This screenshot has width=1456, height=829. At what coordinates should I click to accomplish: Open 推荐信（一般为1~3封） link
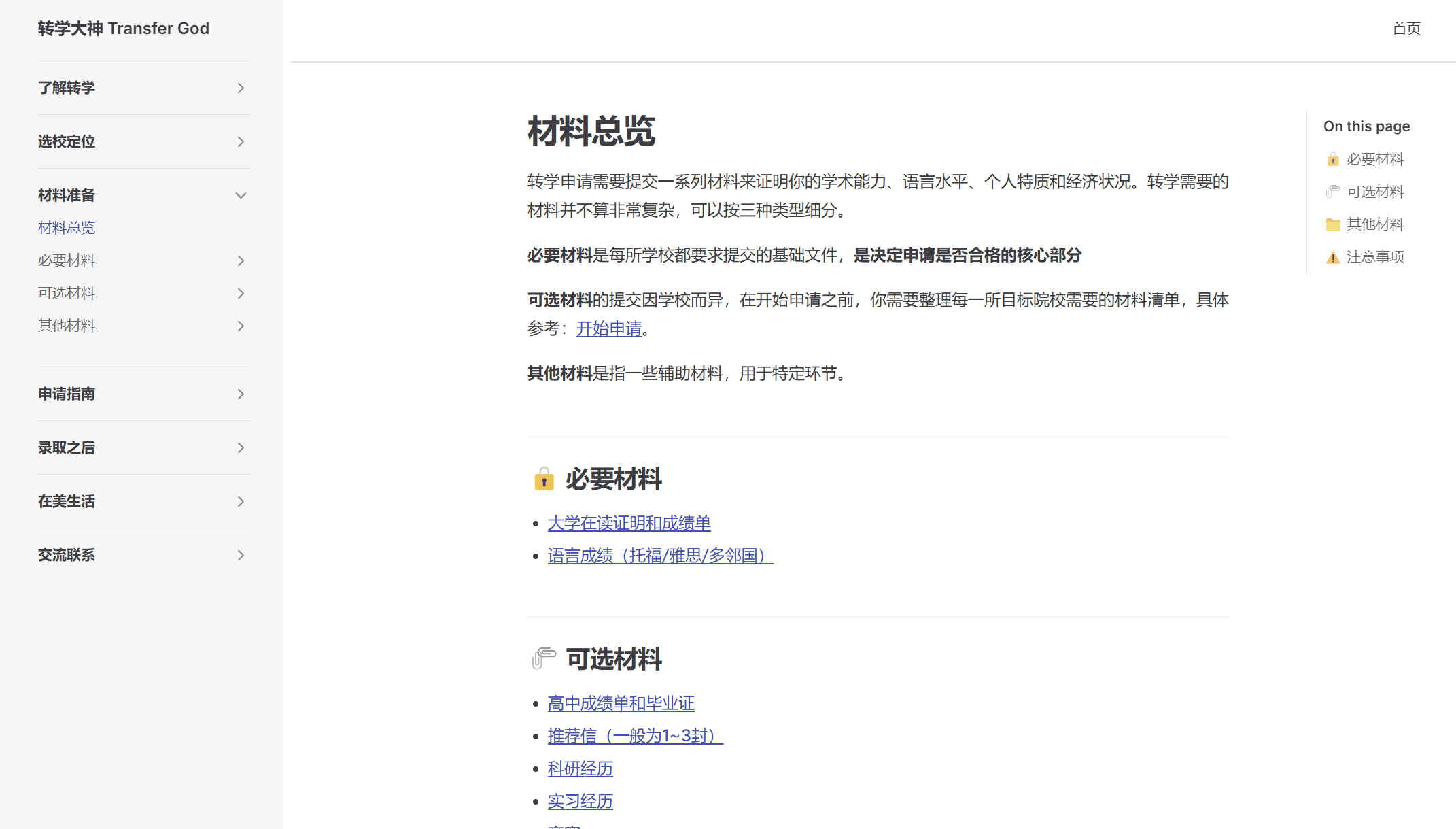pyautogui.click(x=635, y=736)
